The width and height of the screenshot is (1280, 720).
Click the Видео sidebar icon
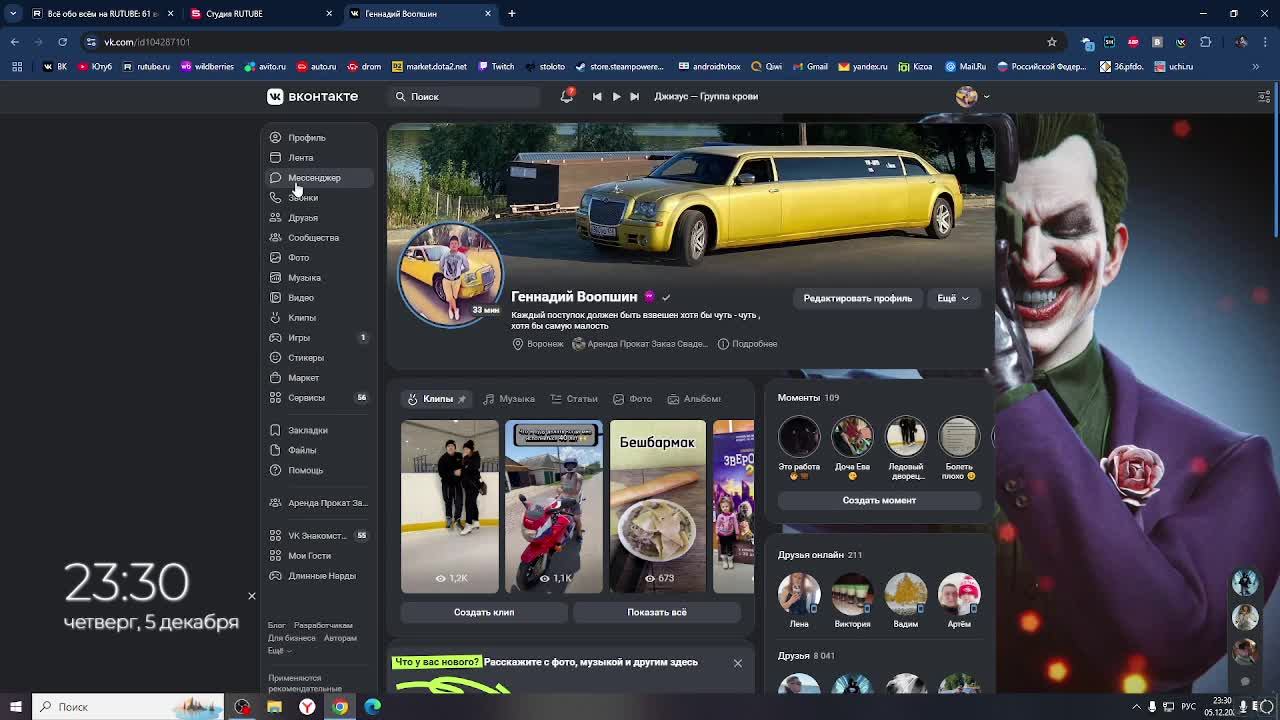pyautogui.click(x=276, y=297)
